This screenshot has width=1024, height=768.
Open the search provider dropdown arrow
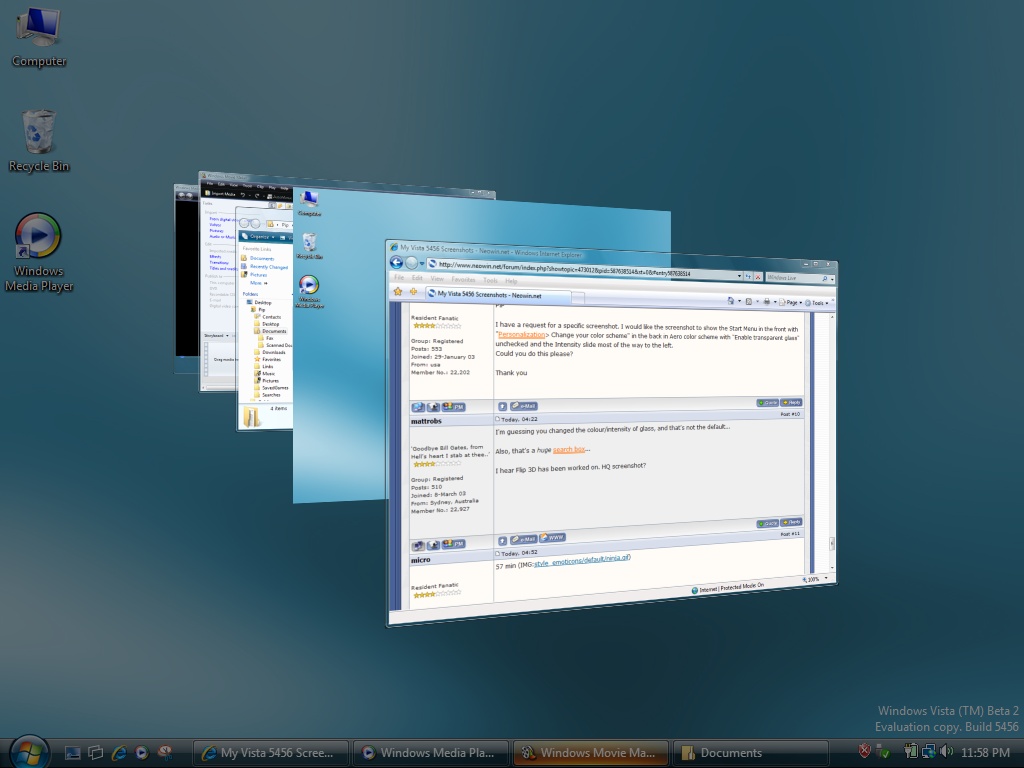click(832, 280)
